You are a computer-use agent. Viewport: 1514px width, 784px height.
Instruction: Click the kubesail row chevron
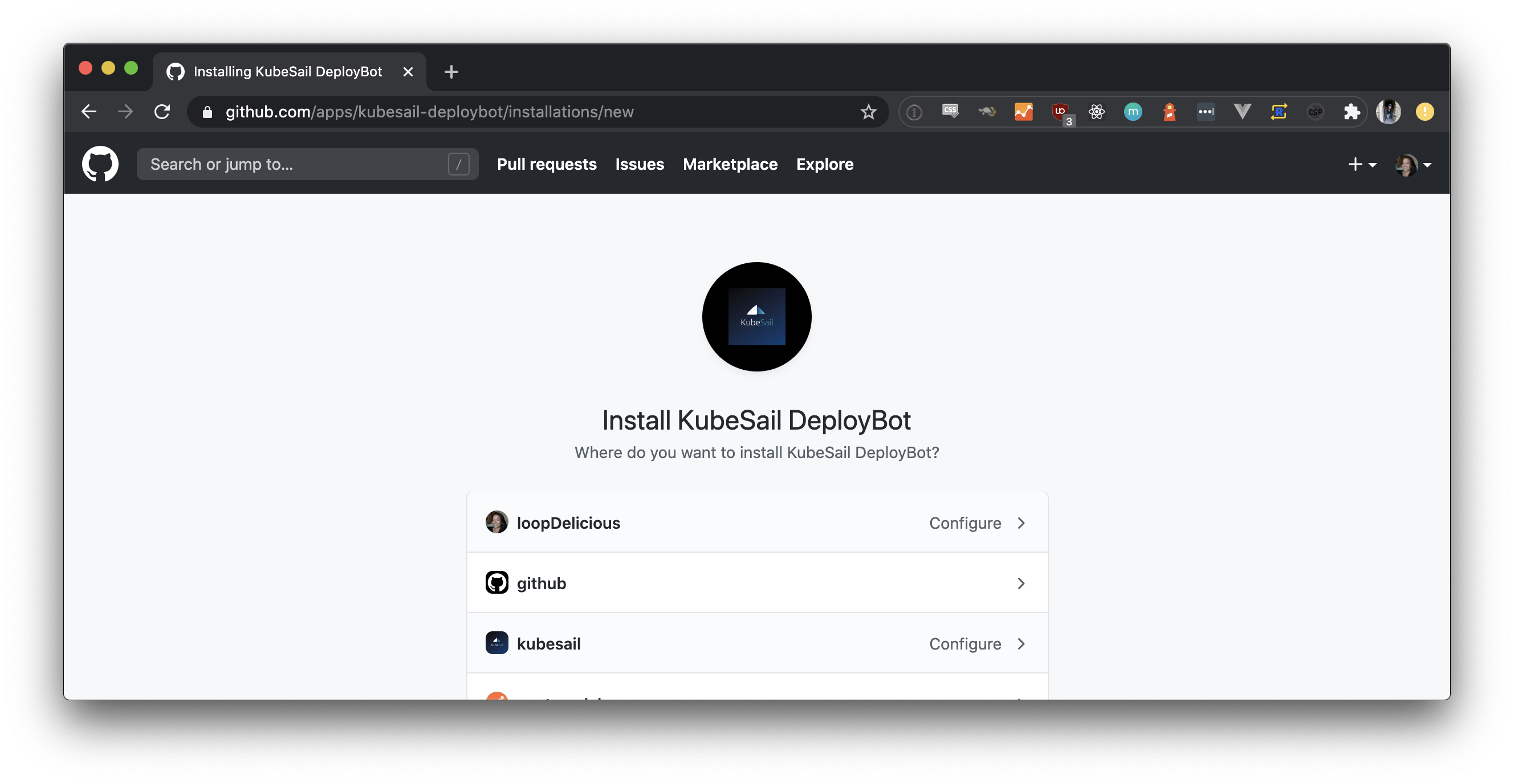click(x=1021, y=644)
